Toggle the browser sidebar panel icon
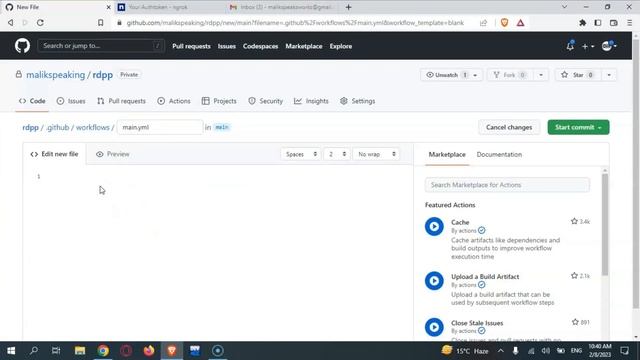Image resolution: width=640 pixels, height=360 pixels. (x=598, y=23)
